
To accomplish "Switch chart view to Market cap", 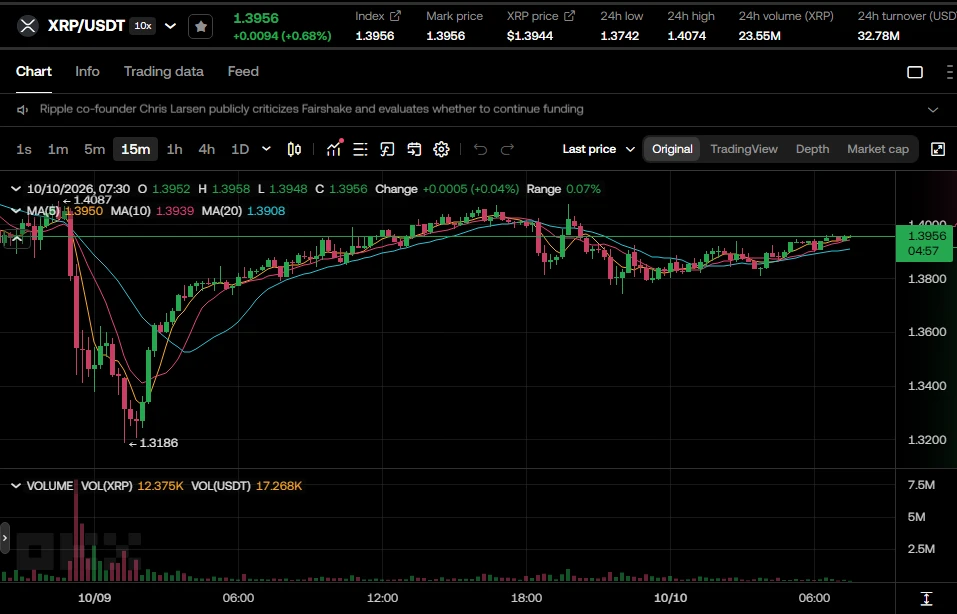I will coord(878,149).
